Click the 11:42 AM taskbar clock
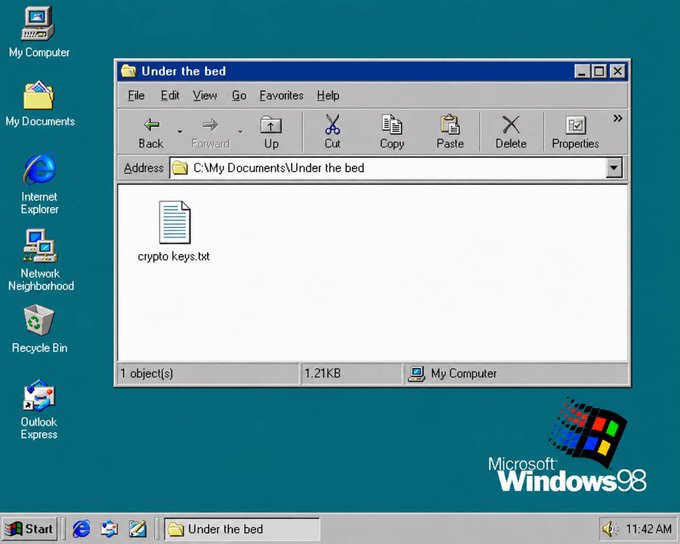This screenshot has width=680, height=544. 648,529
